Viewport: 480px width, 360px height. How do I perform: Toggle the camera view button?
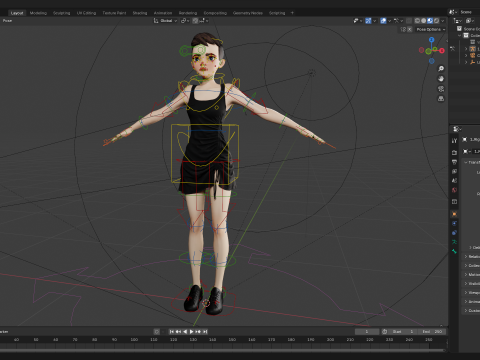pos(441,89)
